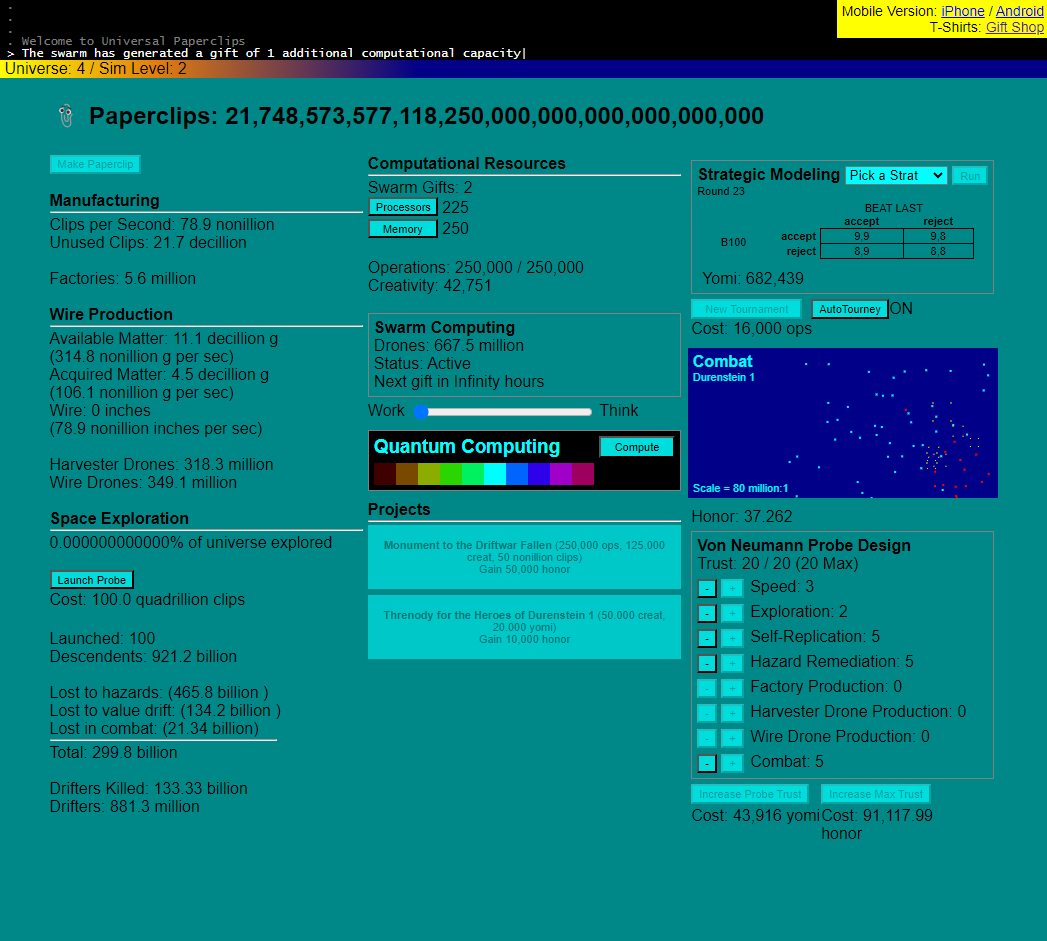This screenshot has height=941, width=1047.
Task: Select the Monument to the Driftwar Fallen project
Action: pyautogui.click(x=524, y=557)
